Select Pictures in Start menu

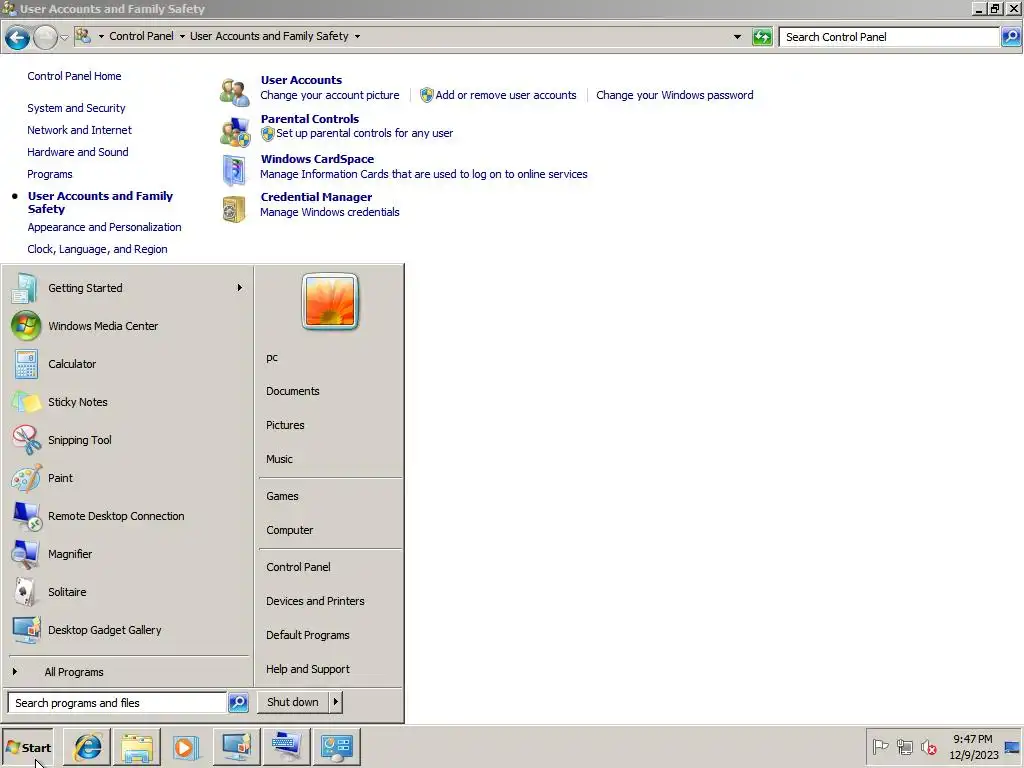click(285, 425)
